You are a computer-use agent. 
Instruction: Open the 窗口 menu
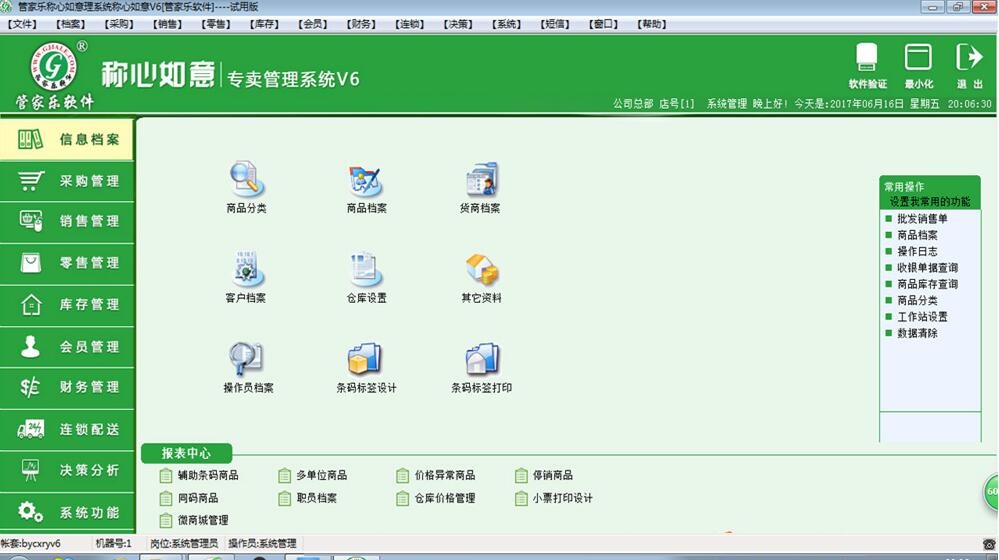pos(603,24)
